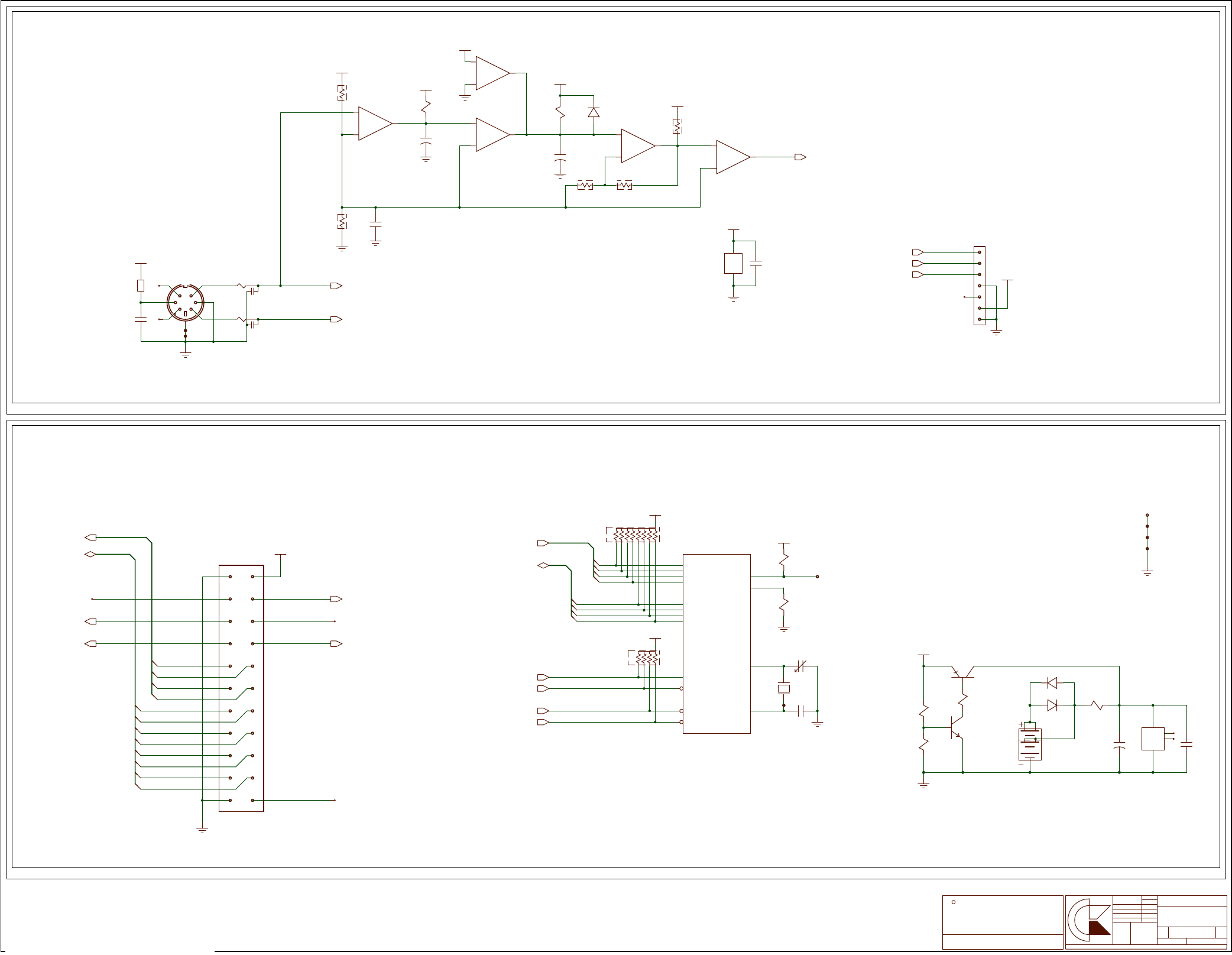Click the small square component above ground

click(x=733, y=263)
